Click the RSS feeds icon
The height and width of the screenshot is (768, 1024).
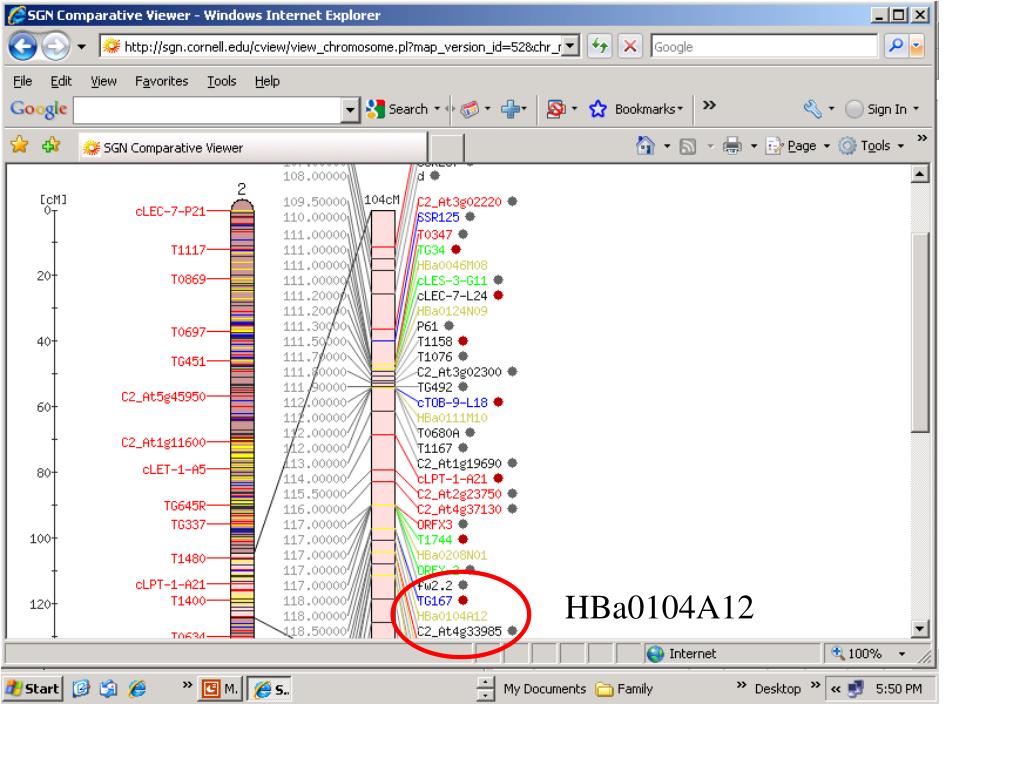[x=688, y=146]
